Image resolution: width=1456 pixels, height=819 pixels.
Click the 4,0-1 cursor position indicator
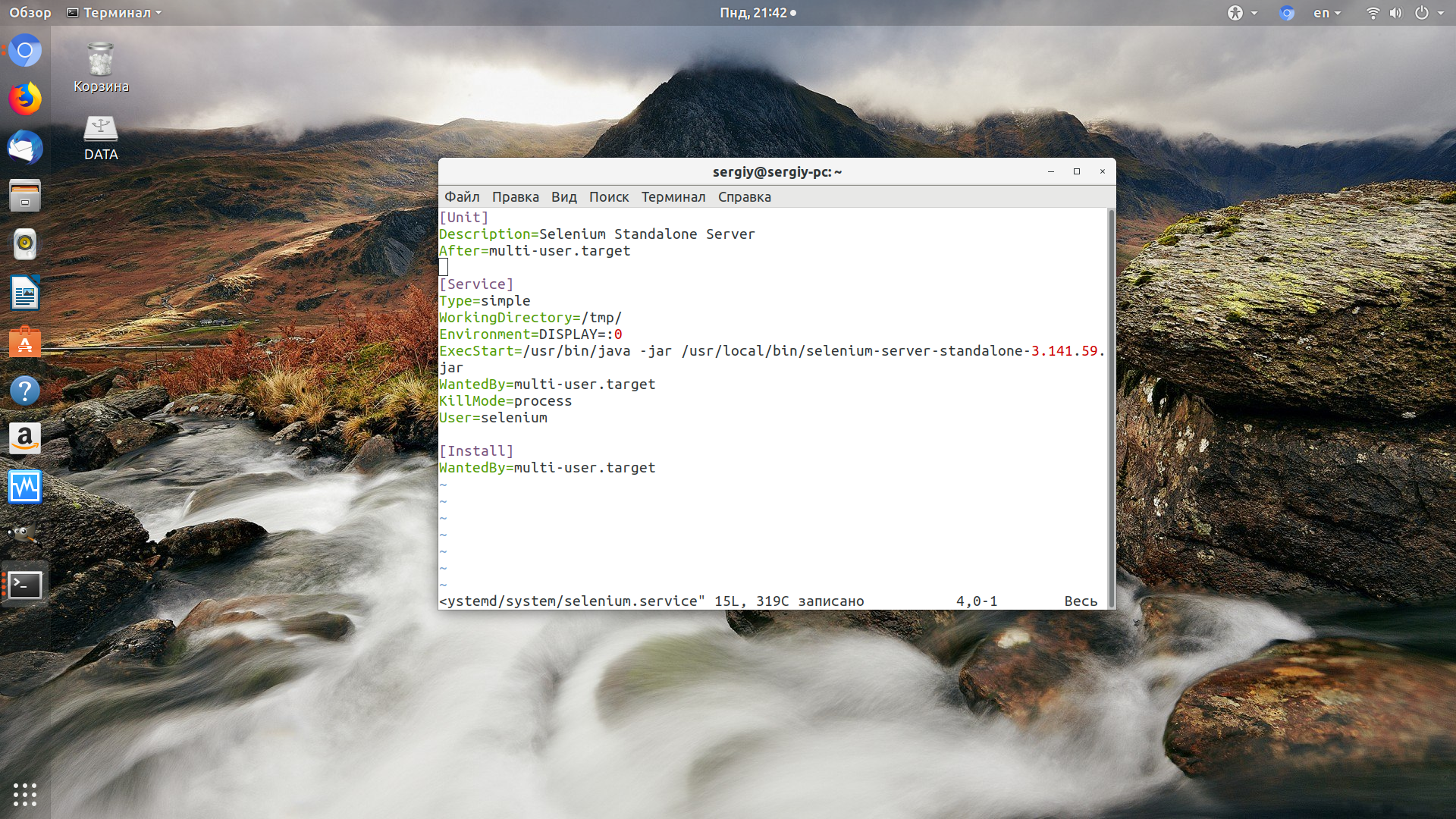(x=977, y=601)
